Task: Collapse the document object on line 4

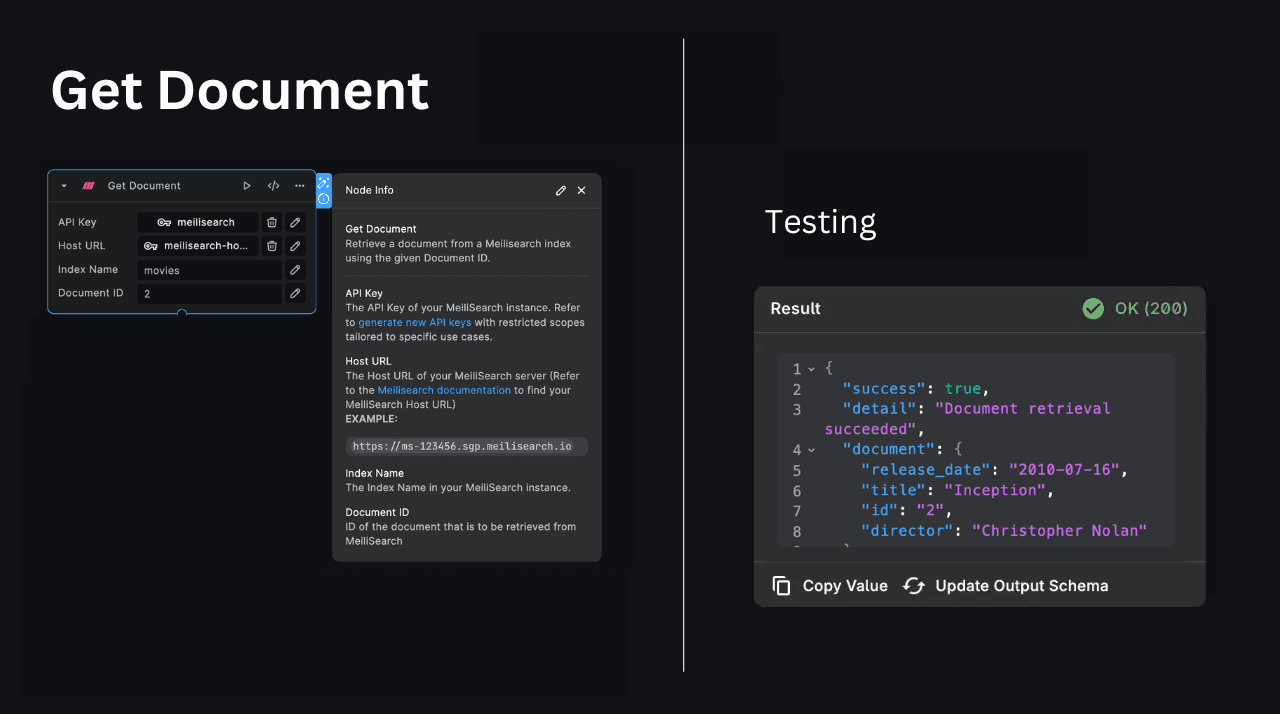Action: pyautogui.click(x=811, y=450)
